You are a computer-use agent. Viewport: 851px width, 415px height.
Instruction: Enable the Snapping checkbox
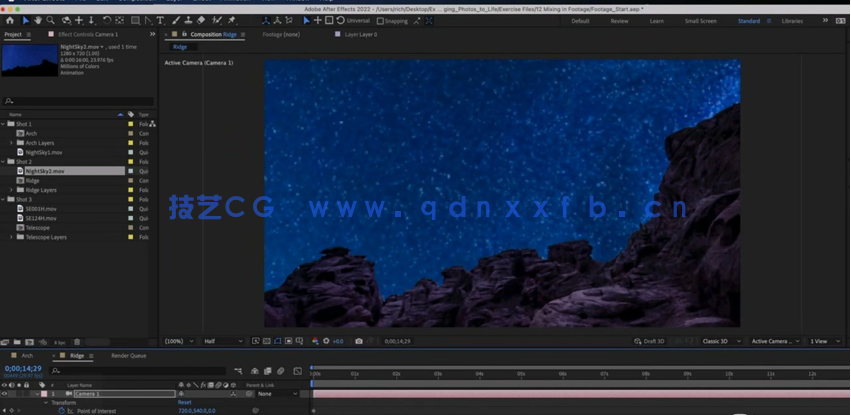coord(380,21)
